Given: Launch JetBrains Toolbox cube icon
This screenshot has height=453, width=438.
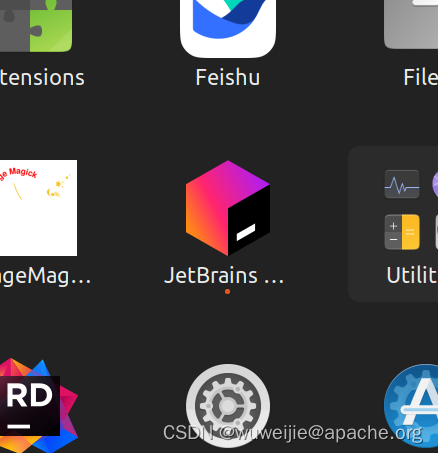Looking at the screenshot, I should click(228, 208).
